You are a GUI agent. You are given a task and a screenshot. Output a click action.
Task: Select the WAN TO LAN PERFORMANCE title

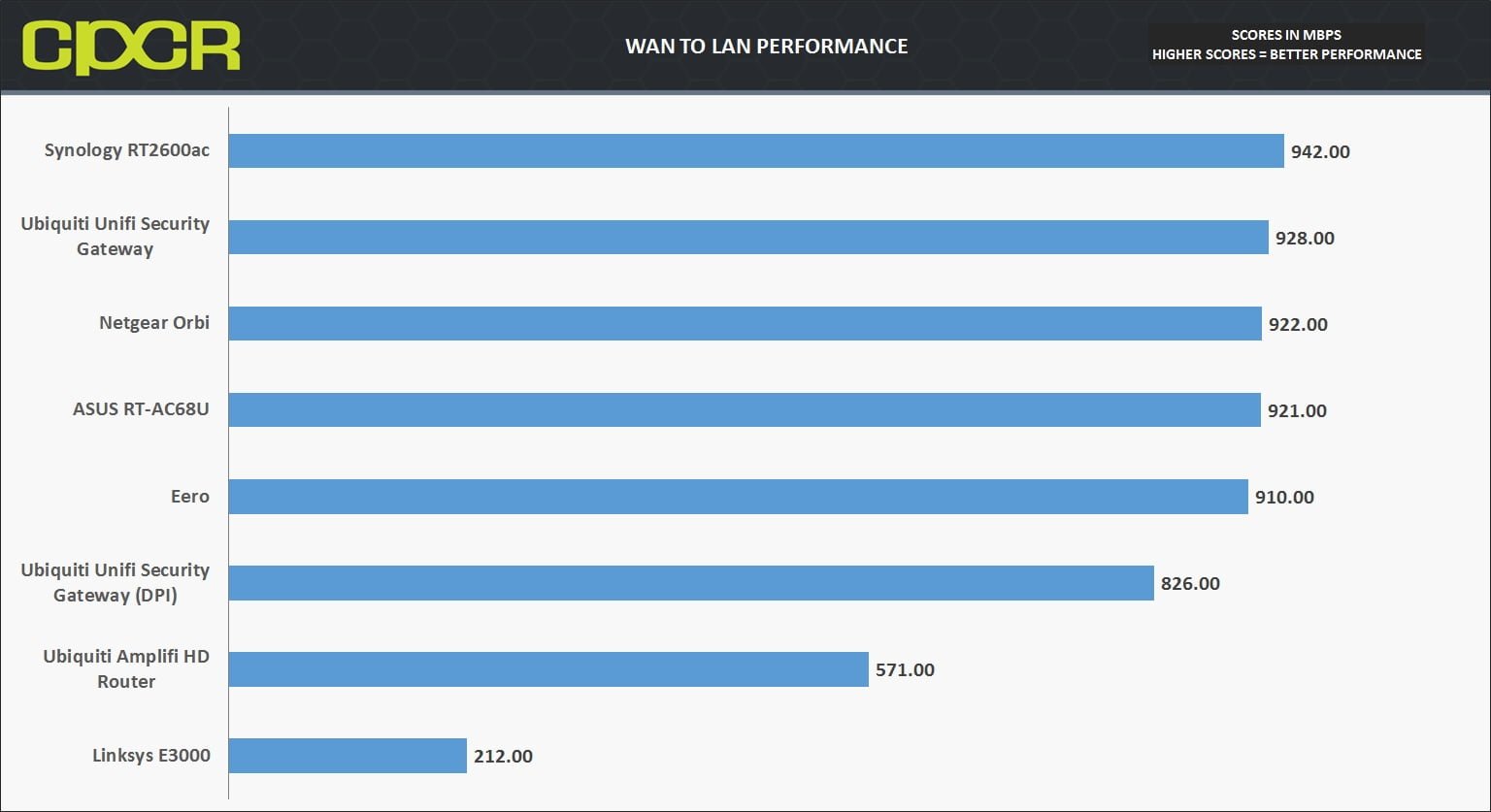766,47
